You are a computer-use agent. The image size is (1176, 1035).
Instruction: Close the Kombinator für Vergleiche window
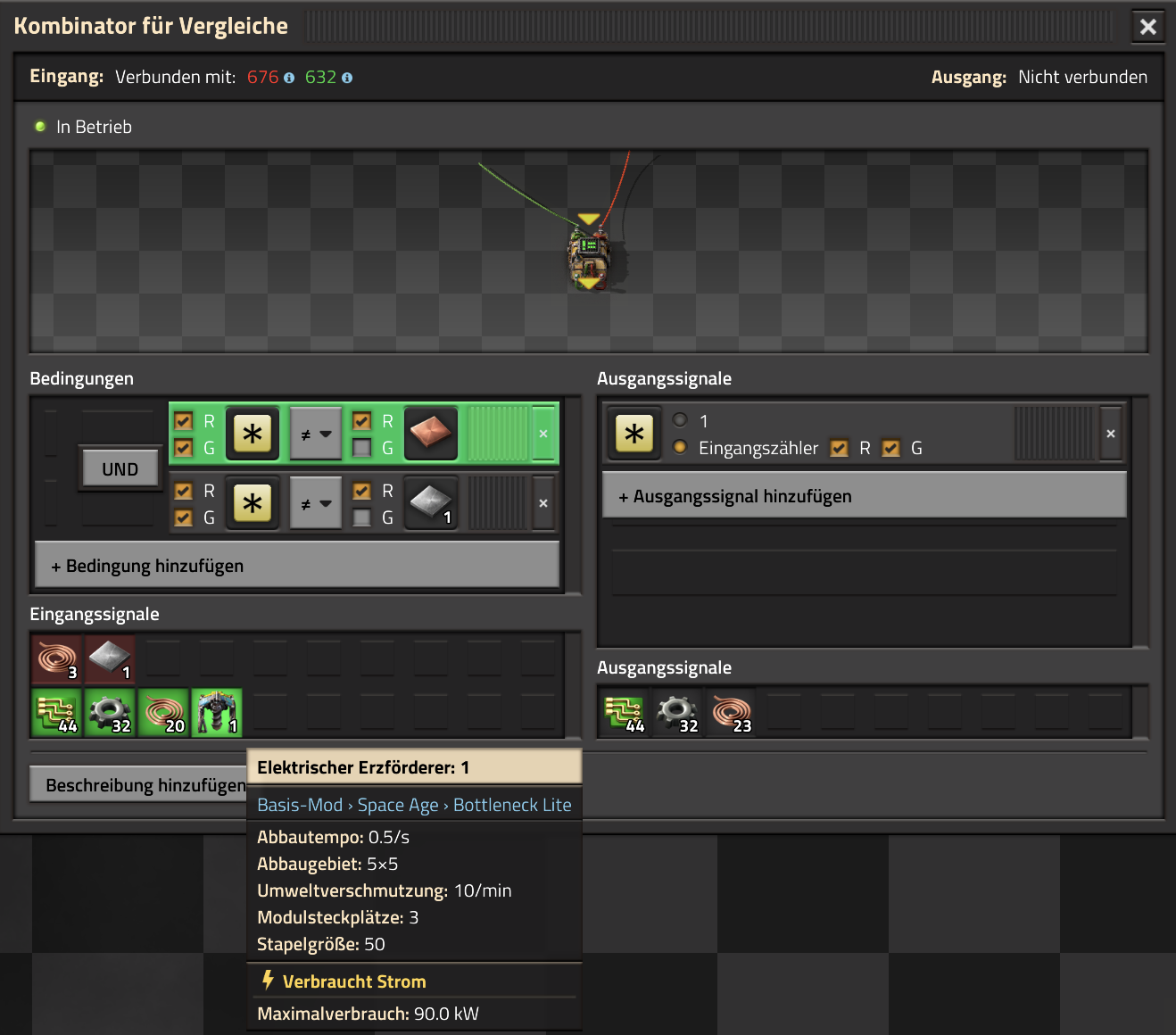(1147, 27)
